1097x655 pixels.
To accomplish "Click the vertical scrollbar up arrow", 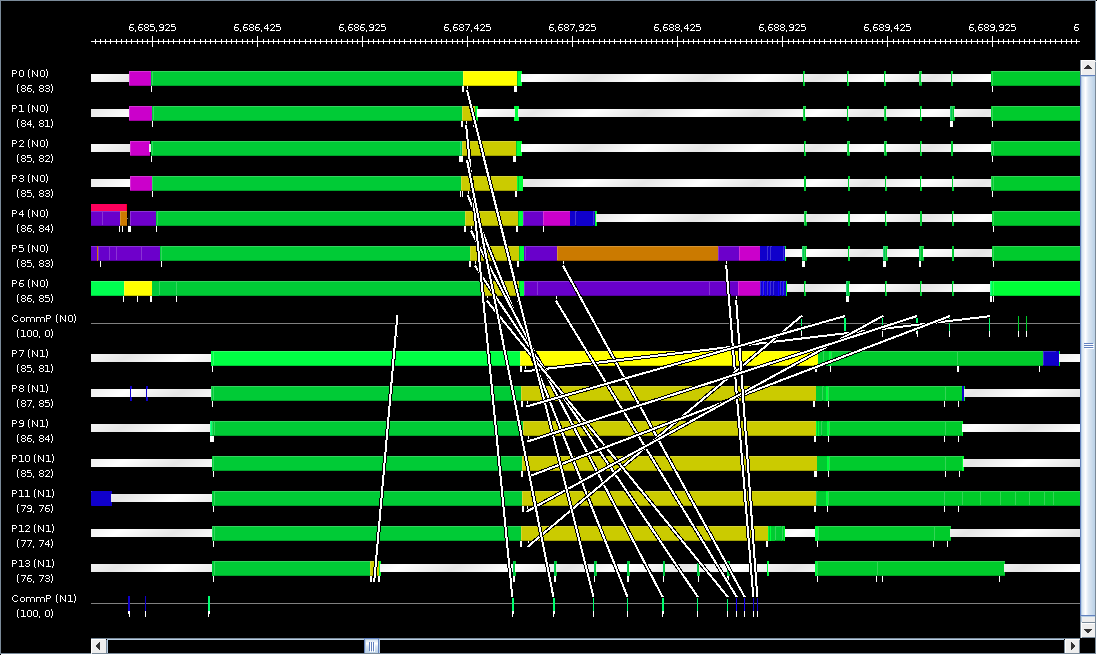I will pyautogui.click(x=1087, y=67).
